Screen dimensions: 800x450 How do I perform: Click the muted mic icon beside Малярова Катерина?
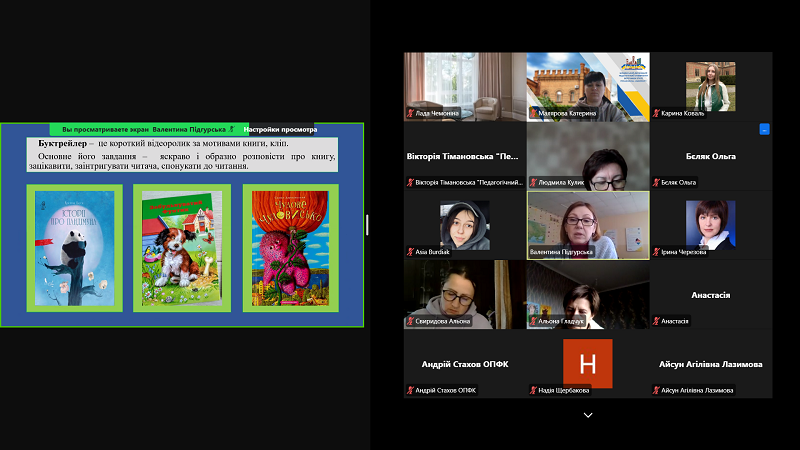tap(534, 114)
